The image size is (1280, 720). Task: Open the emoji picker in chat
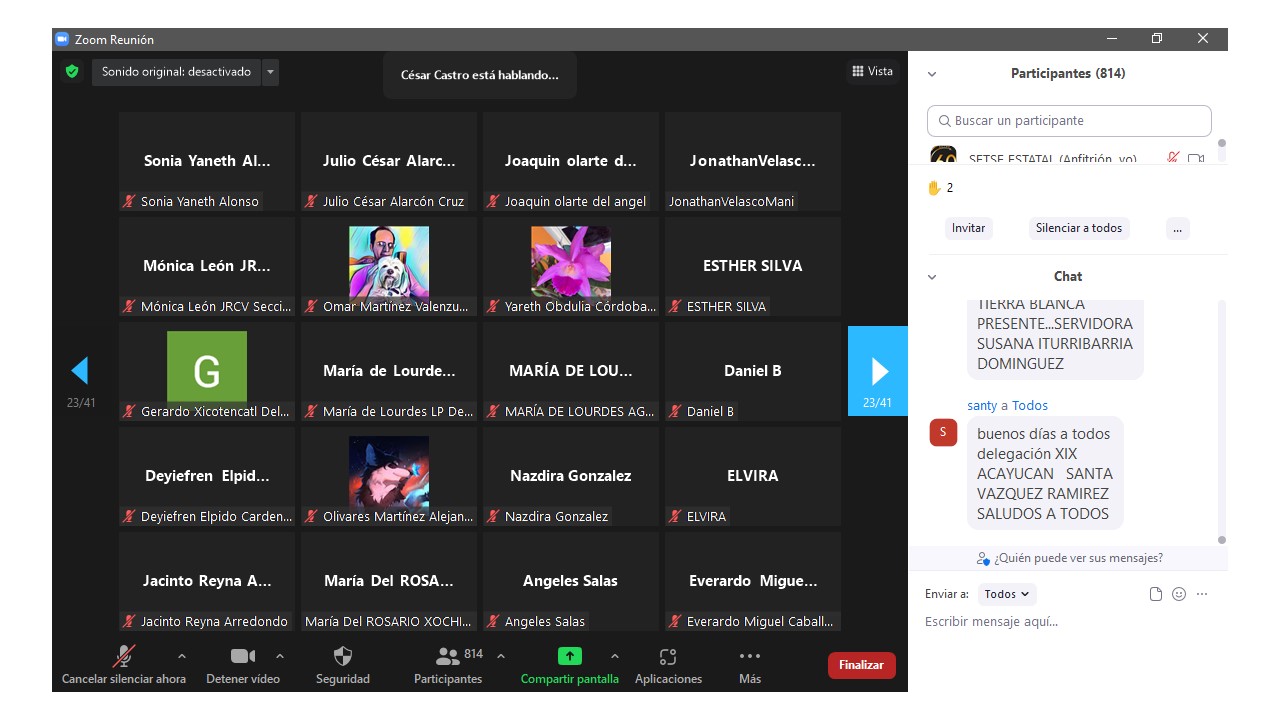tap(1179, 594)
